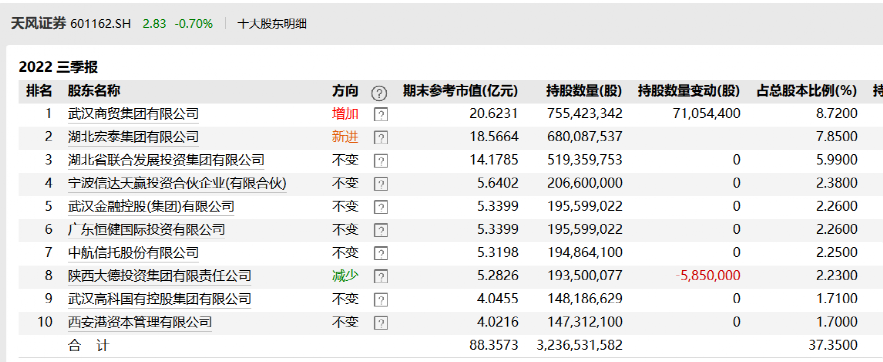Click the 持股数量变动(股) column header
This screenshot has height=362, width=883.
689,91
